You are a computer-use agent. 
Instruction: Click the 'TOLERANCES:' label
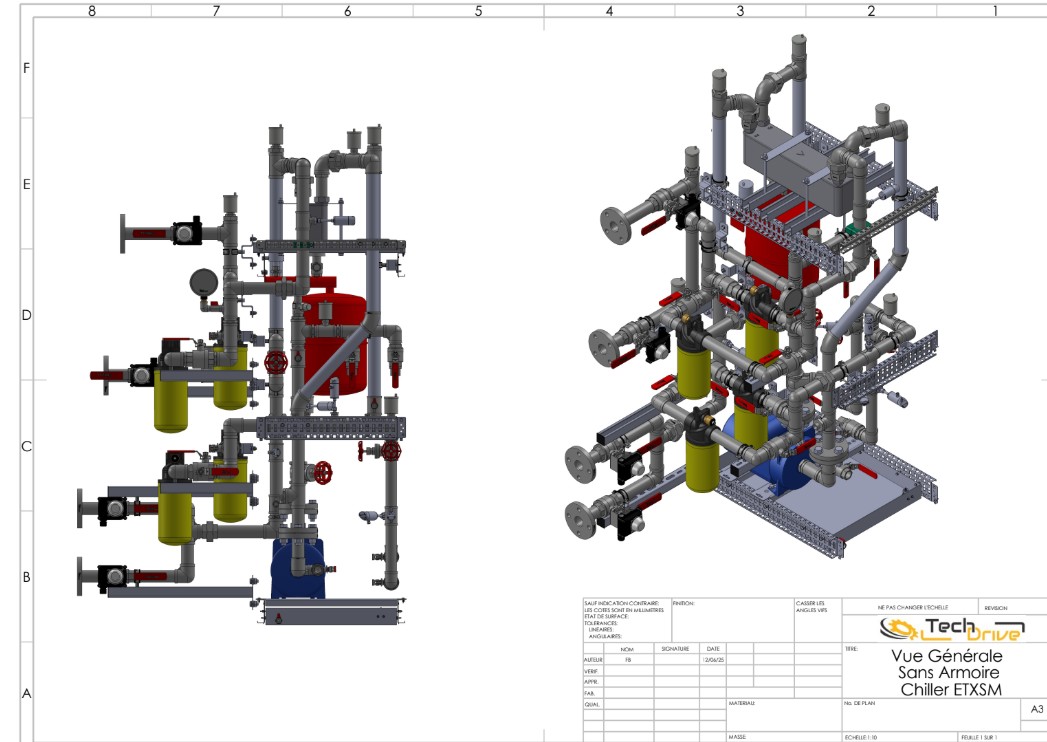[601, 623]
